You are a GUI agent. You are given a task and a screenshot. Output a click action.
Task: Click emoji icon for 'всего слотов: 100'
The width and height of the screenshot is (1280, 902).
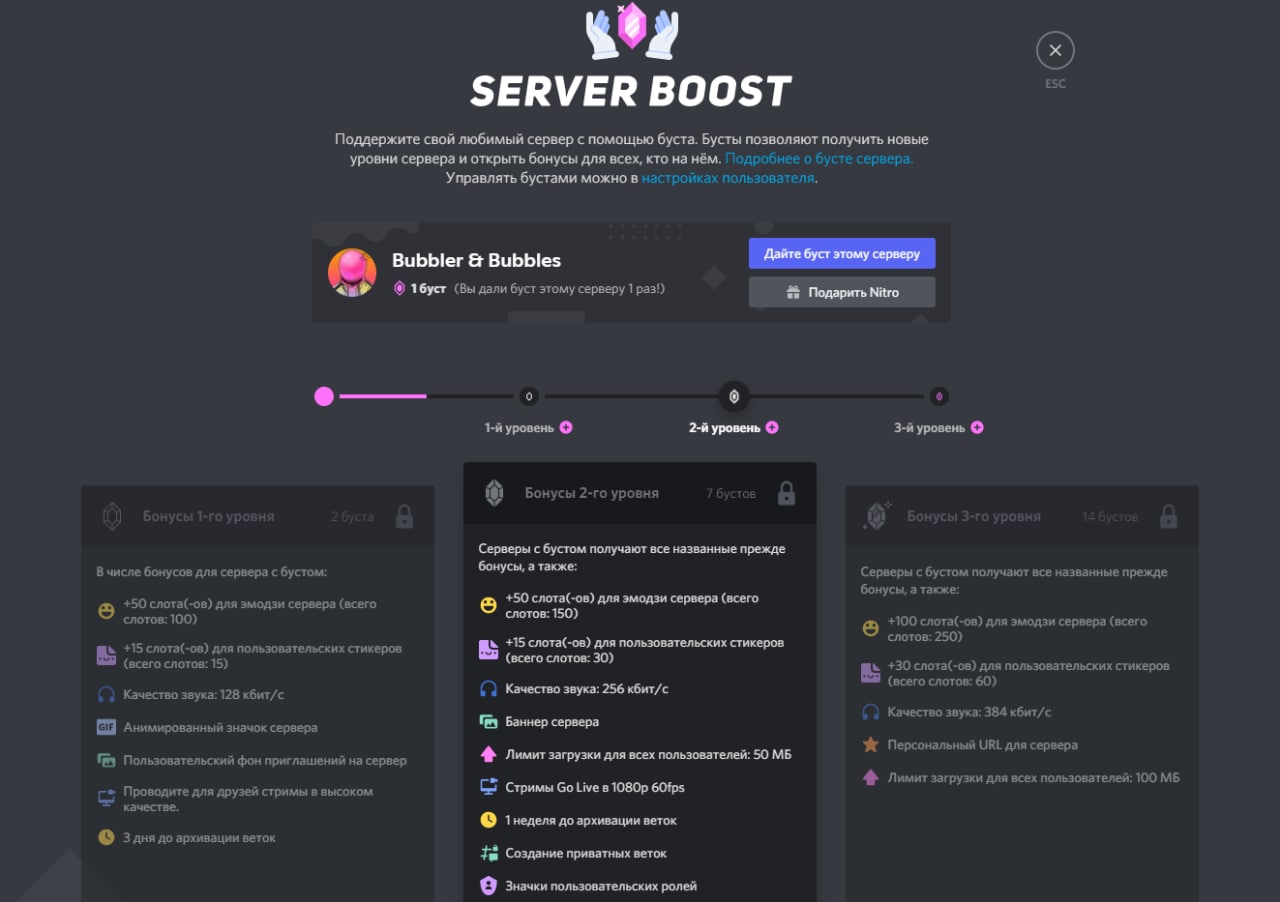(106, 611)
